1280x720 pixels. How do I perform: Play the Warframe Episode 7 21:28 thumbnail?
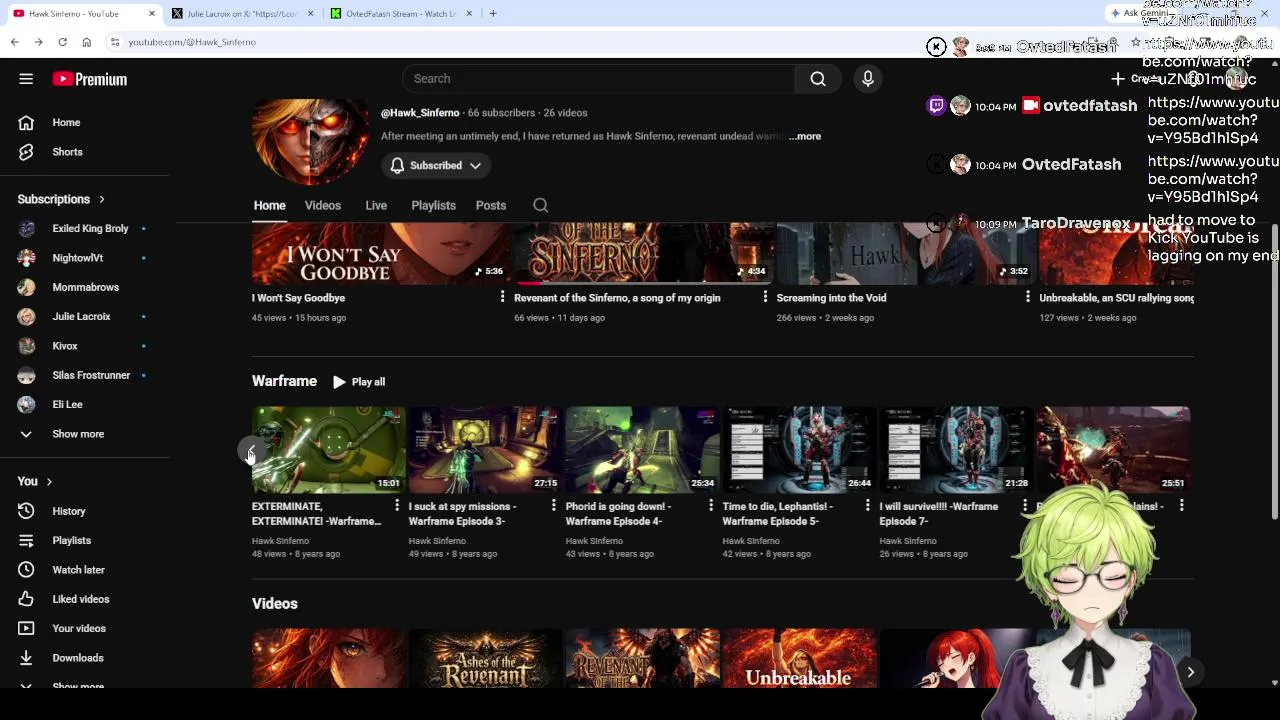pyautogui.click(x=956, y=449)
